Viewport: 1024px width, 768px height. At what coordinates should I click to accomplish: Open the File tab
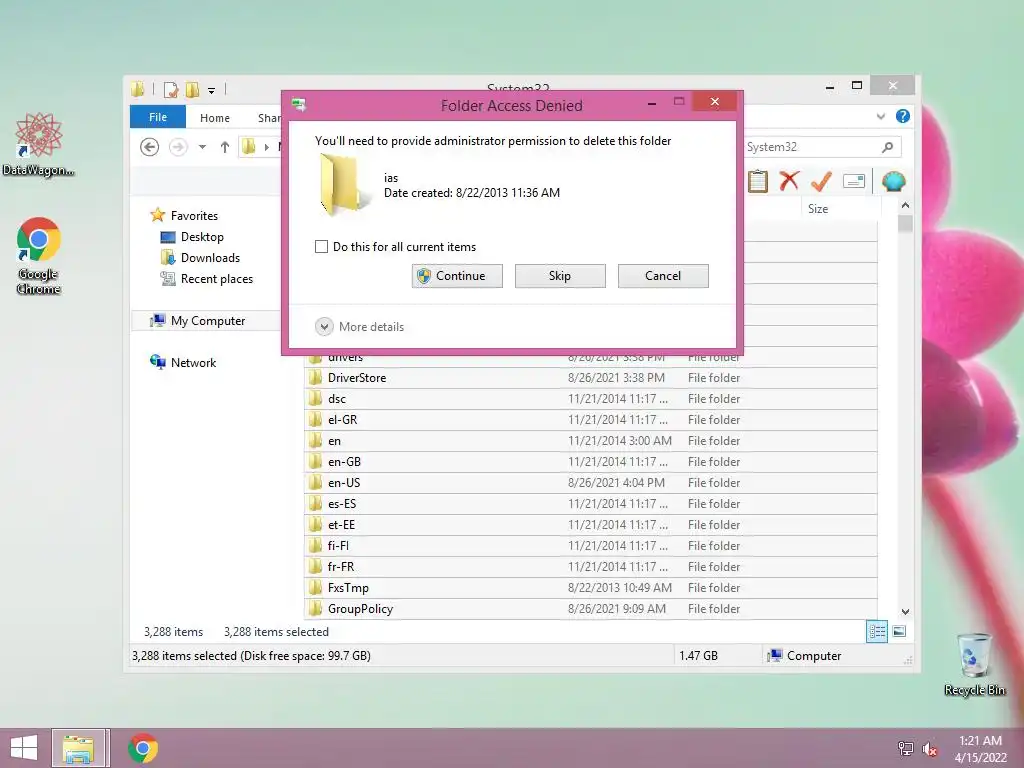(x=158, y=117)
